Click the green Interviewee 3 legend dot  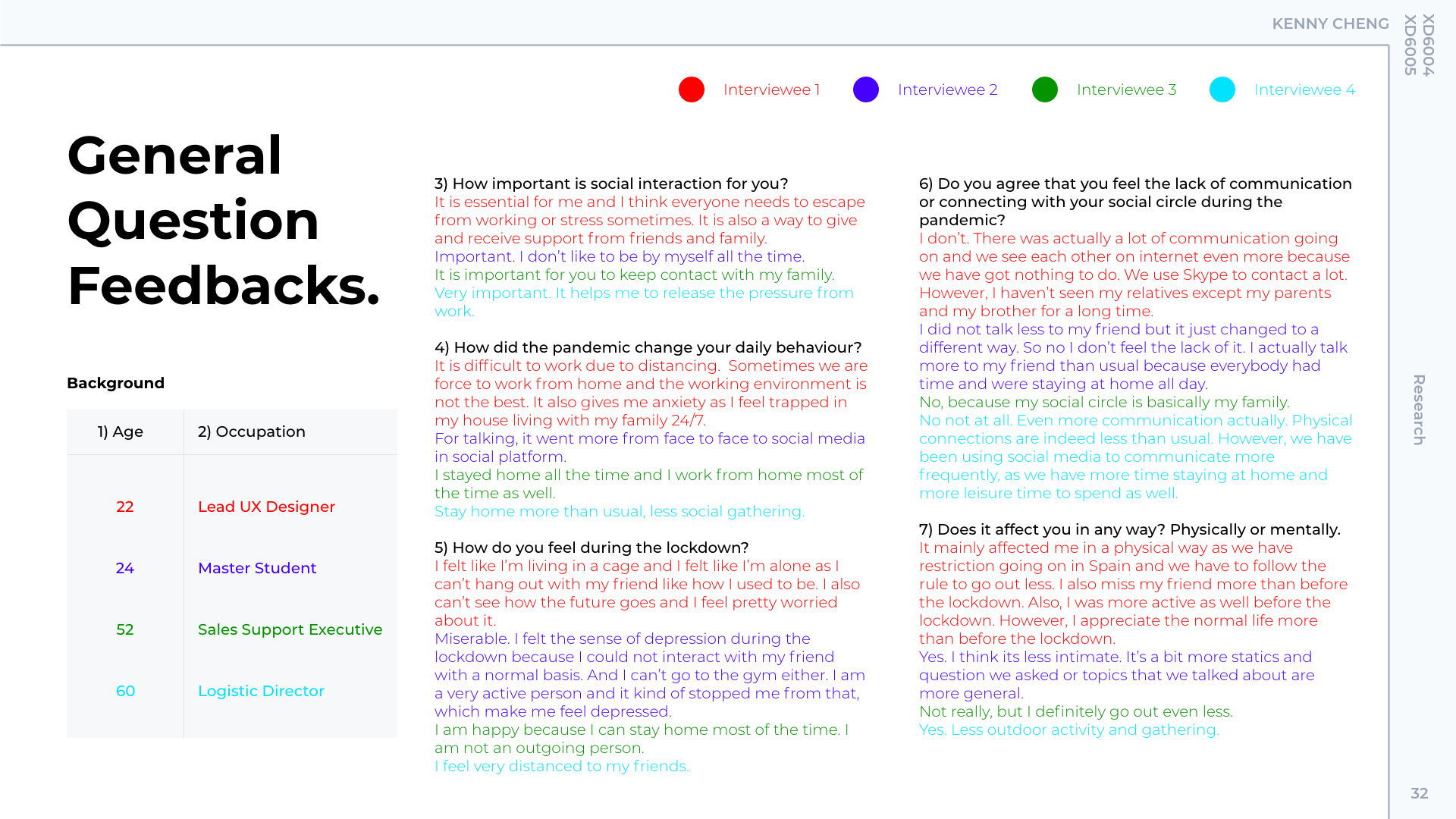tap(1045, 89)
